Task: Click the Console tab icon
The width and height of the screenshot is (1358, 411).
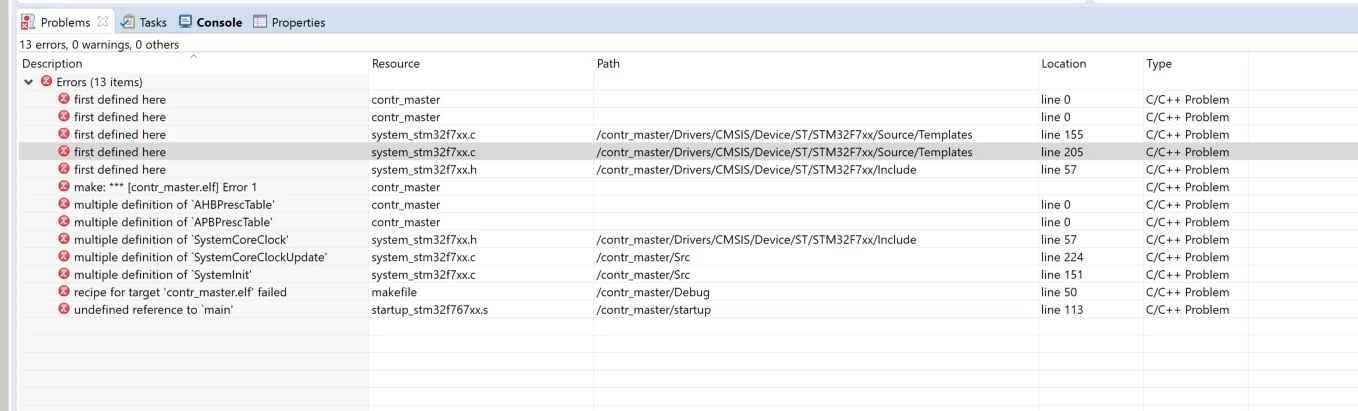Action: click(x=187, y=23)
